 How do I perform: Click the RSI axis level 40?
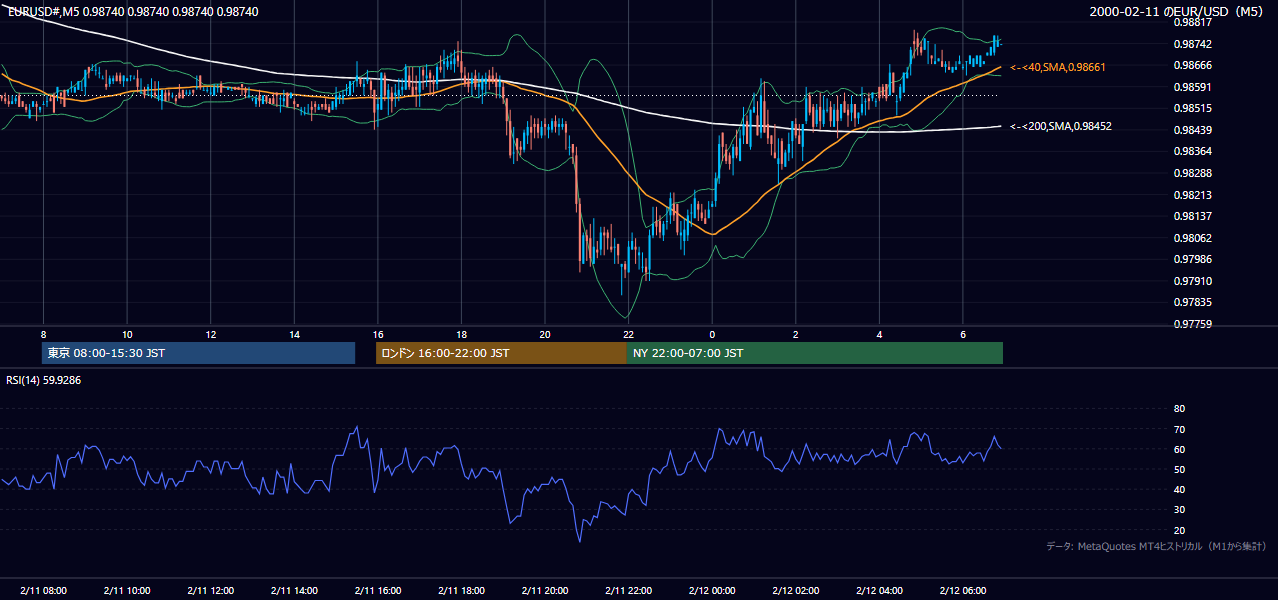[1179, 489]
